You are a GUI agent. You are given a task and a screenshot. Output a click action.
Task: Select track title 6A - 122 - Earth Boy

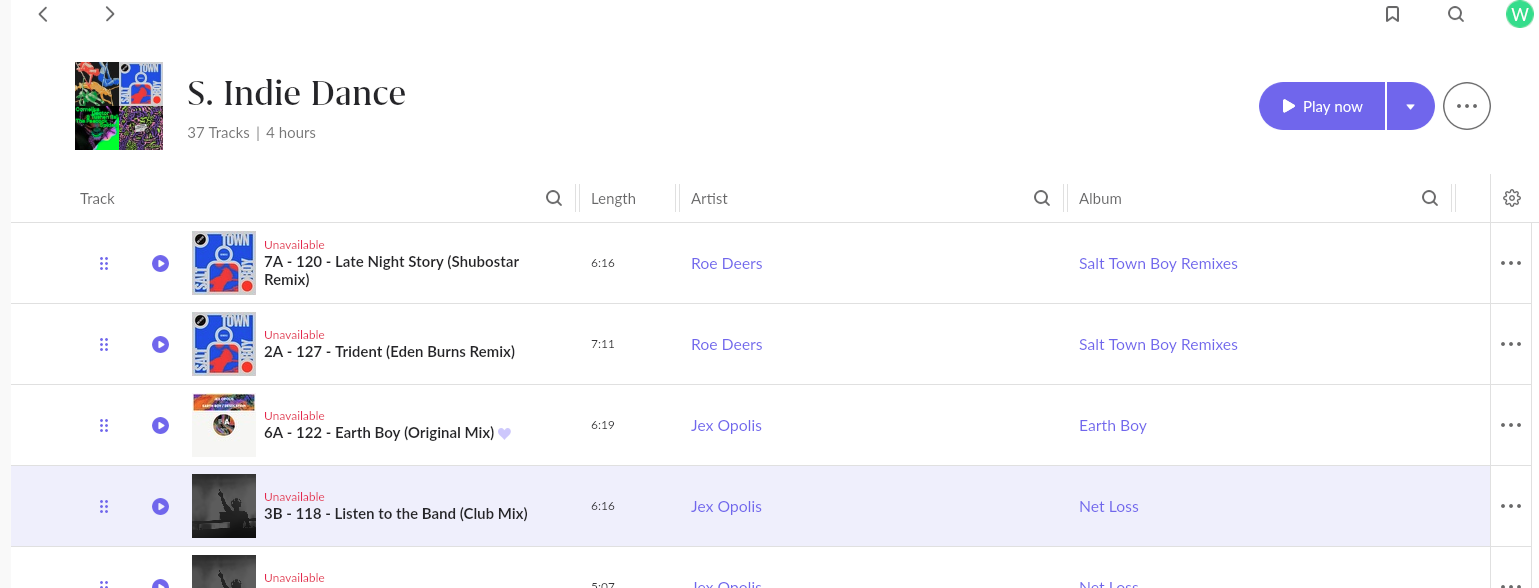(x=379, y=433)
